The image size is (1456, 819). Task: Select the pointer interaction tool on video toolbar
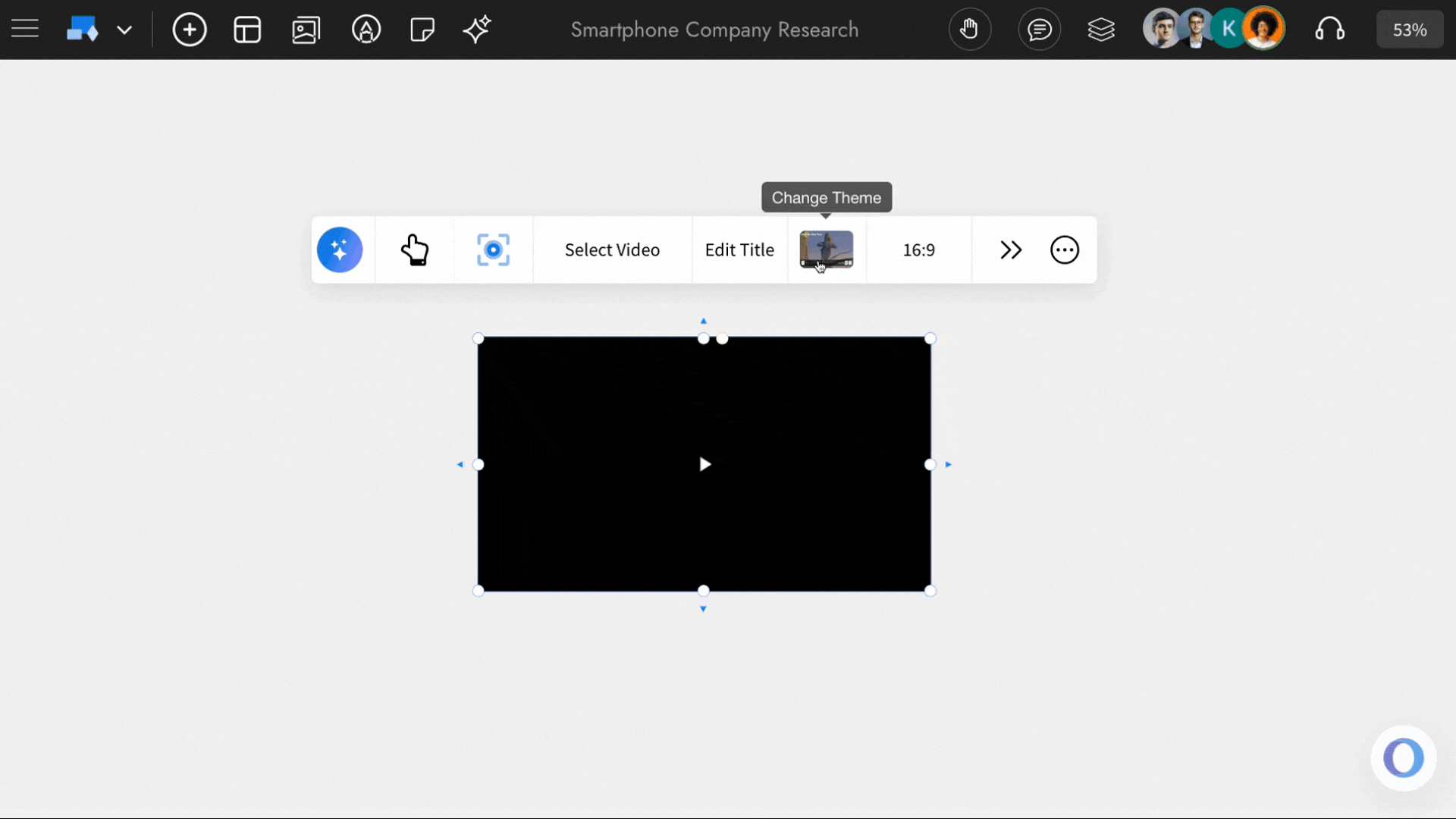416,249
